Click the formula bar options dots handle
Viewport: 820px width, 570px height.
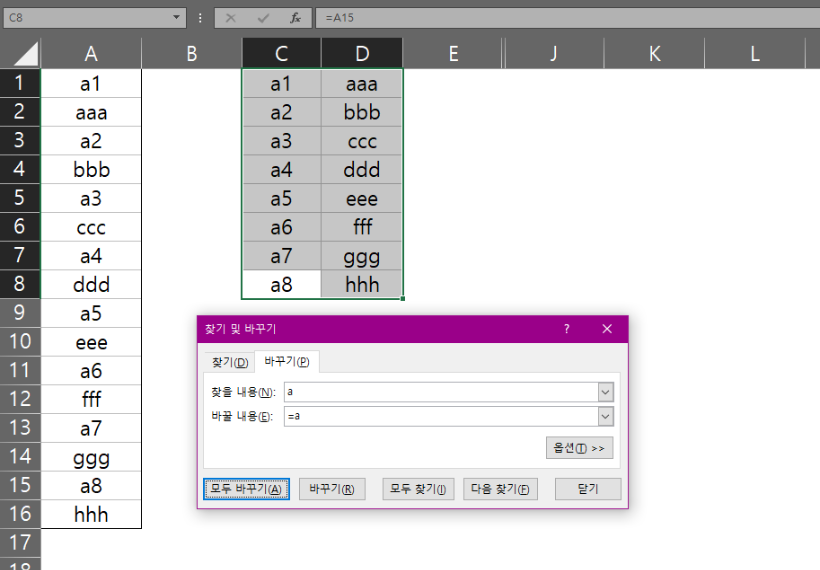point(200,18)
